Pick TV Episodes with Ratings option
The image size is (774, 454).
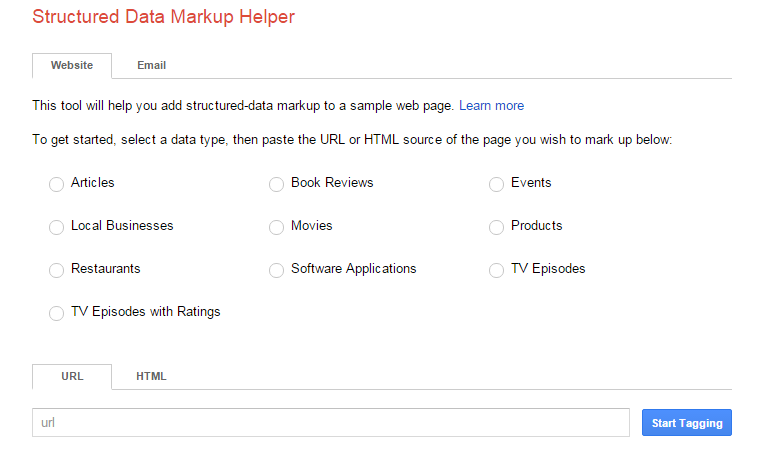coord(56,314)
